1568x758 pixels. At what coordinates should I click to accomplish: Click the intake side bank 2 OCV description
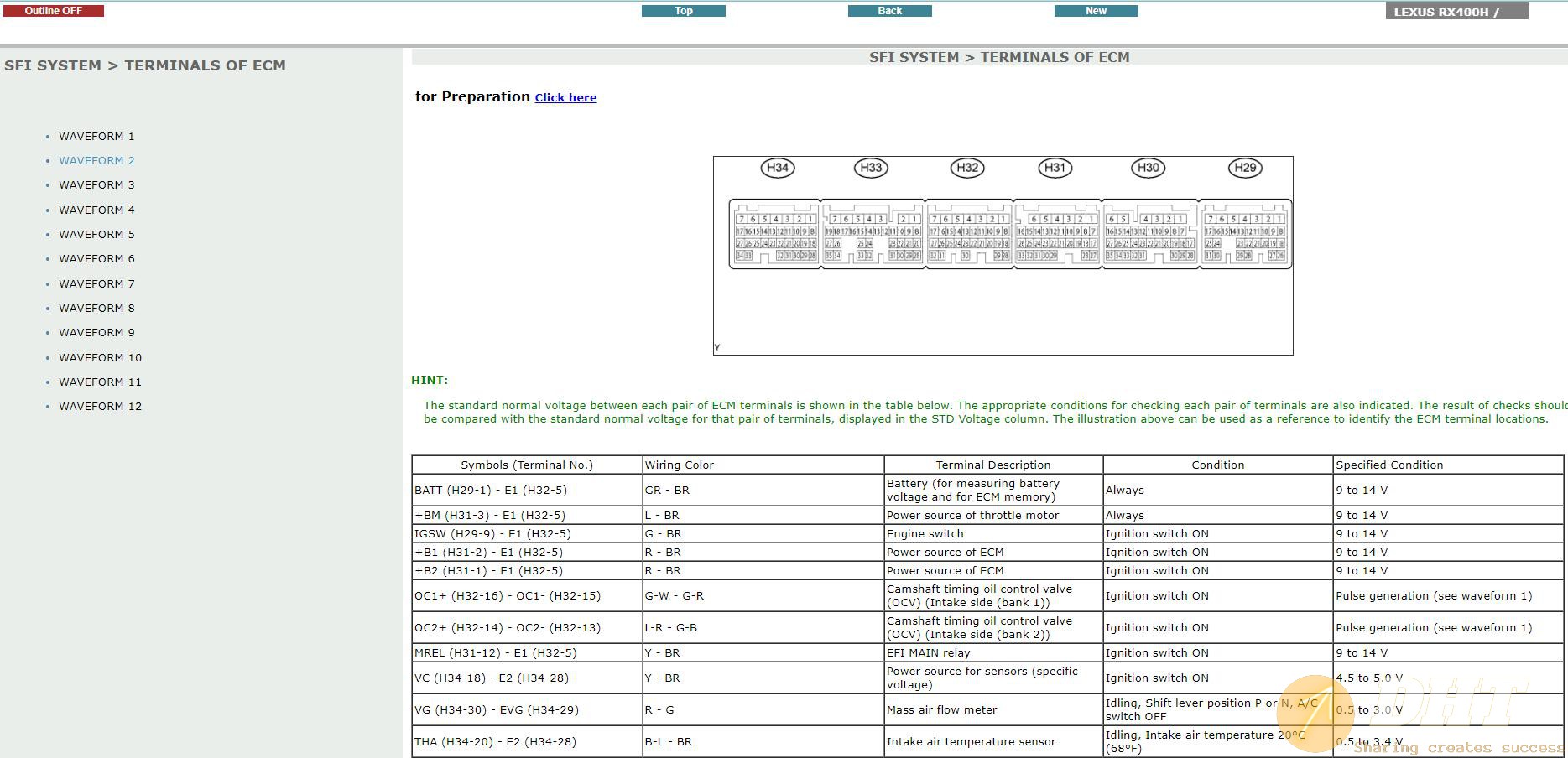(993, 627)
